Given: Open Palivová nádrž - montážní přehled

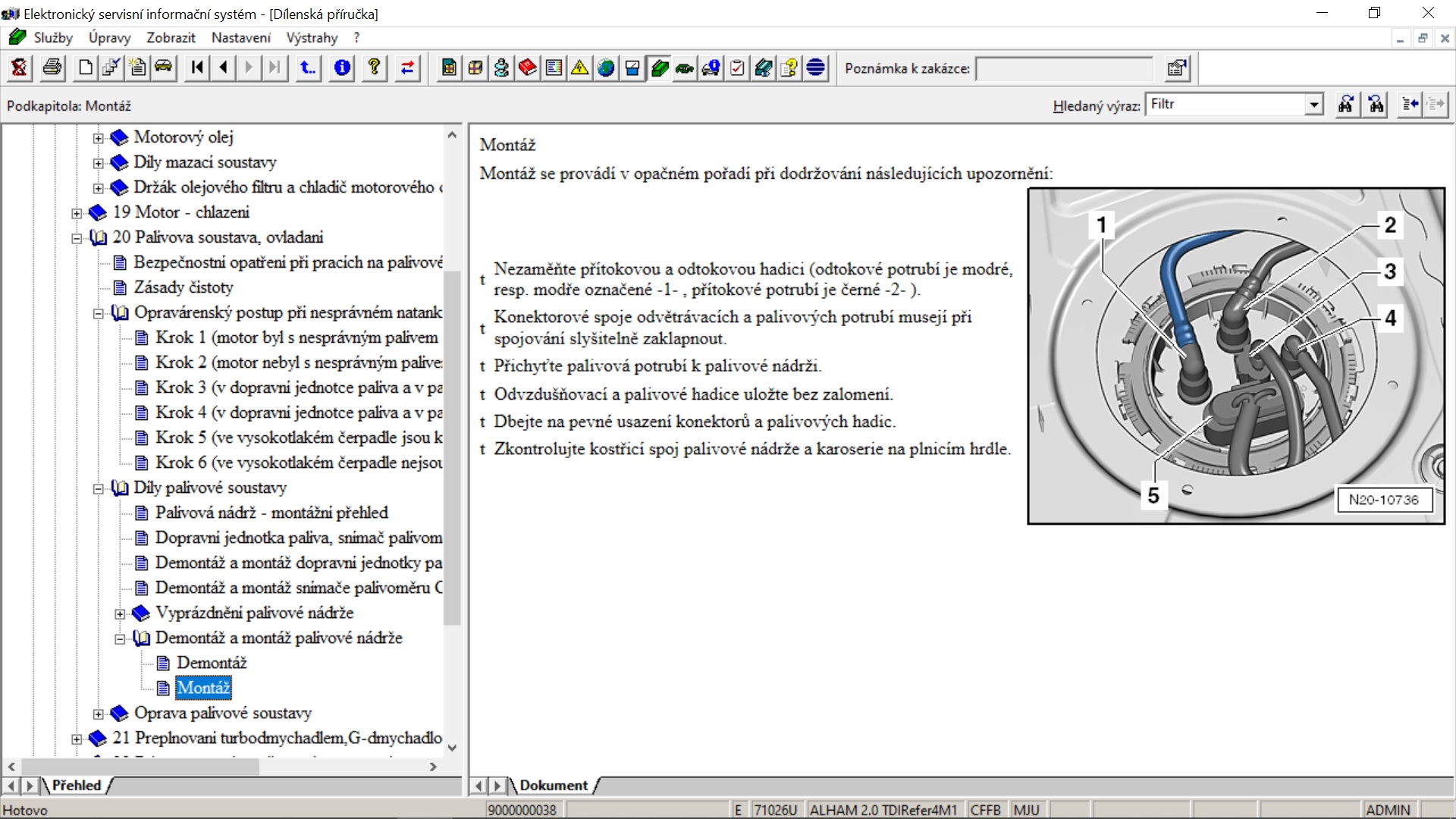Looking at the screenshot, I should click(x=271, y=513).
